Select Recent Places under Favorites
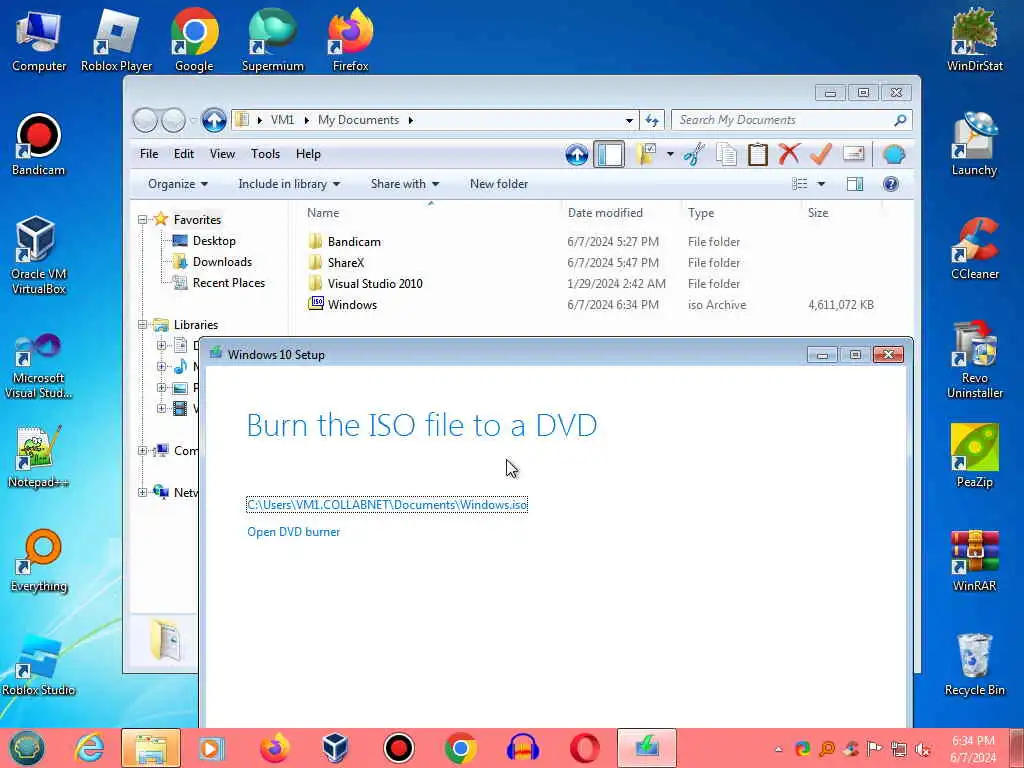The height and width of the screenshot is (768, 1024). (x=229, y=283)
